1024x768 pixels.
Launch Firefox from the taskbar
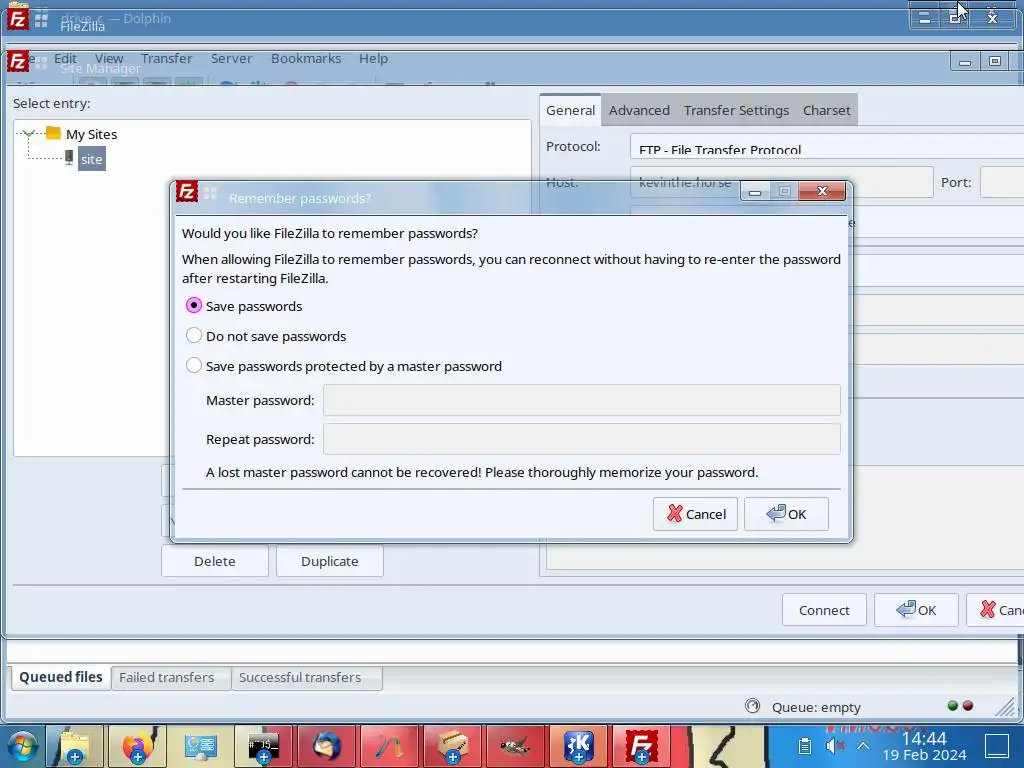pos(138,746)
